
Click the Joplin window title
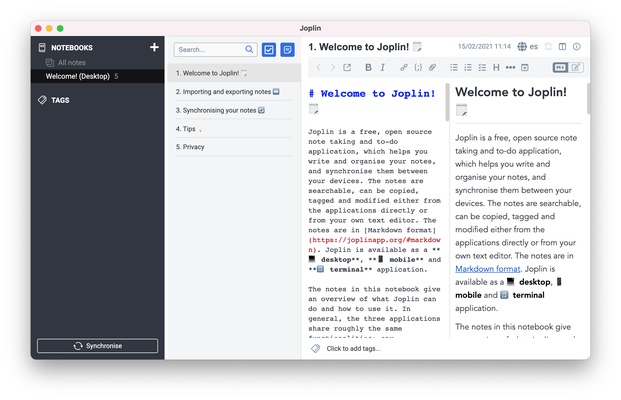pos(310,28)
